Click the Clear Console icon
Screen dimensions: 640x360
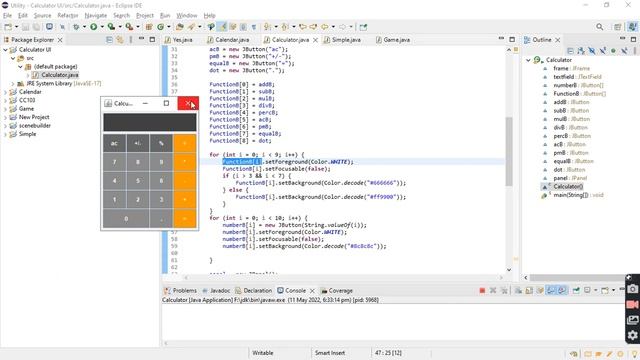click(518, 291)
